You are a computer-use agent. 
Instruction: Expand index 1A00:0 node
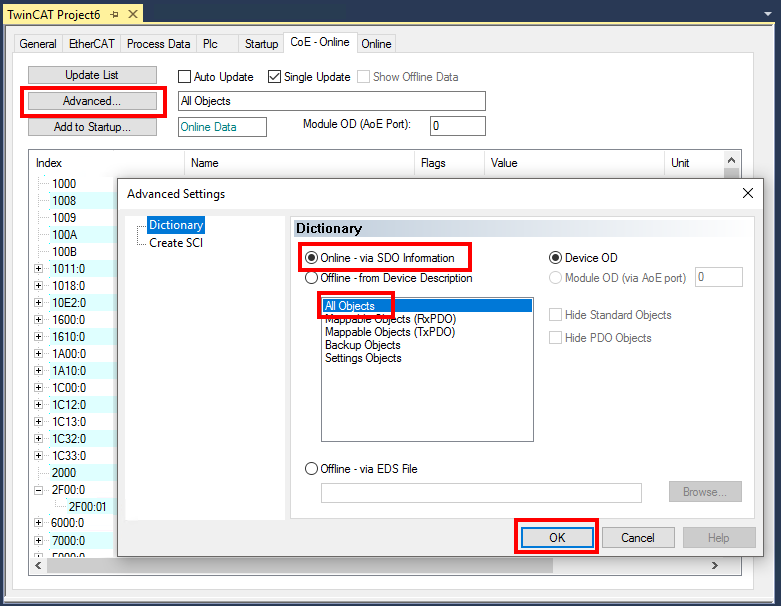point(38,354)
